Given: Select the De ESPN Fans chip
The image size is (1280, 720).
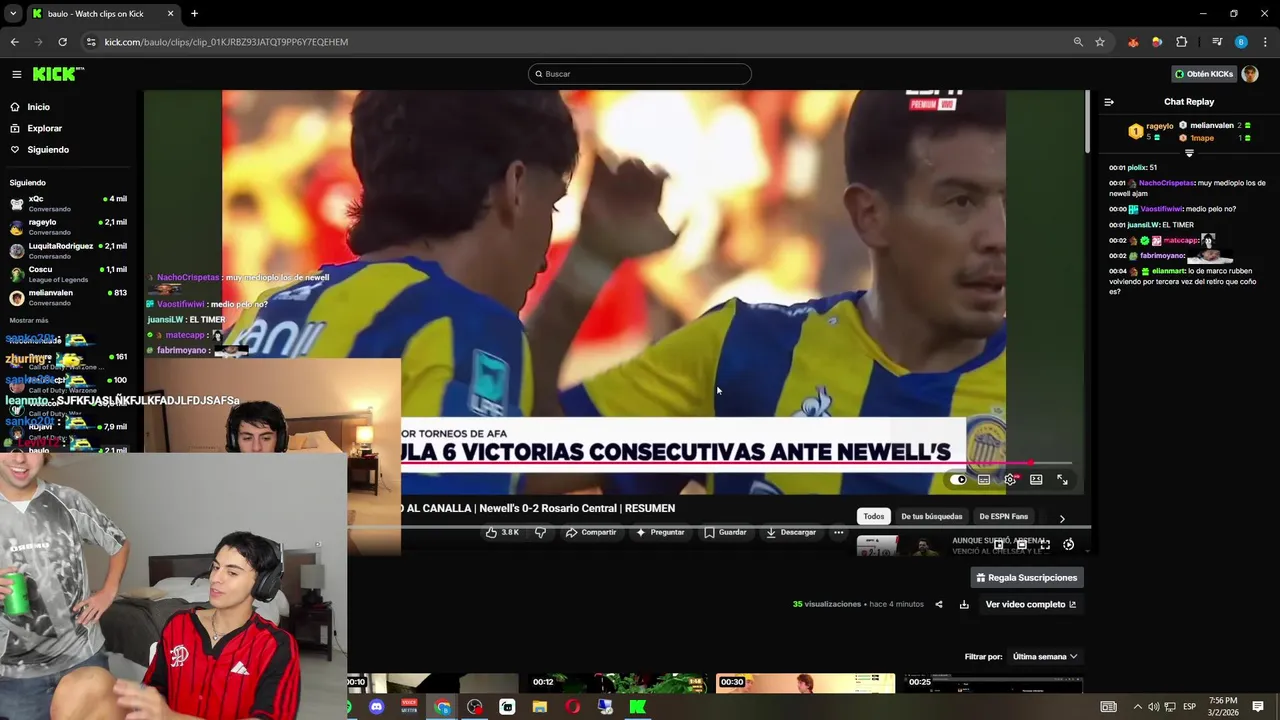Looking at the screenshot, I should pos(1003,517).
